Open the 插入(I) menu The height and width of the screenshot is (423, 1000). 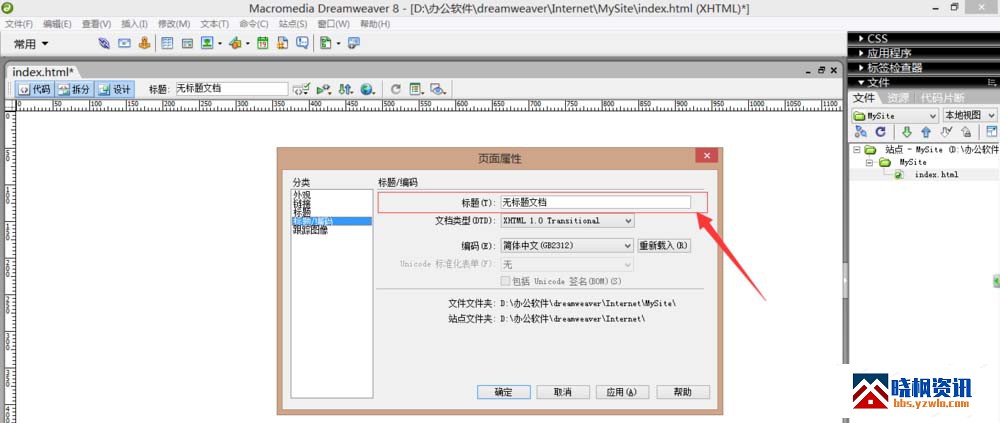(134, 24)
